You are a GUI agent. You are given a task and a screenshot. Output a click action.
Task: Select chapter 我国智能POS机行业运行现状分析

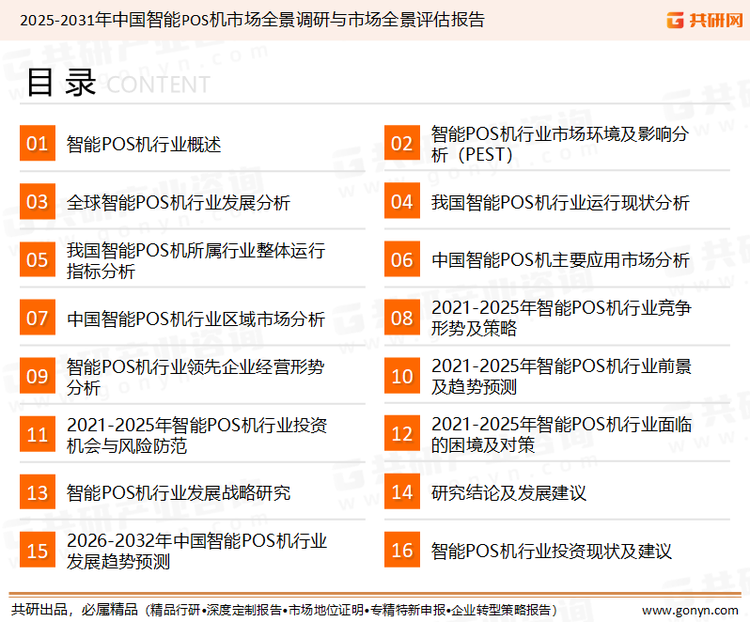pos(560,202)
